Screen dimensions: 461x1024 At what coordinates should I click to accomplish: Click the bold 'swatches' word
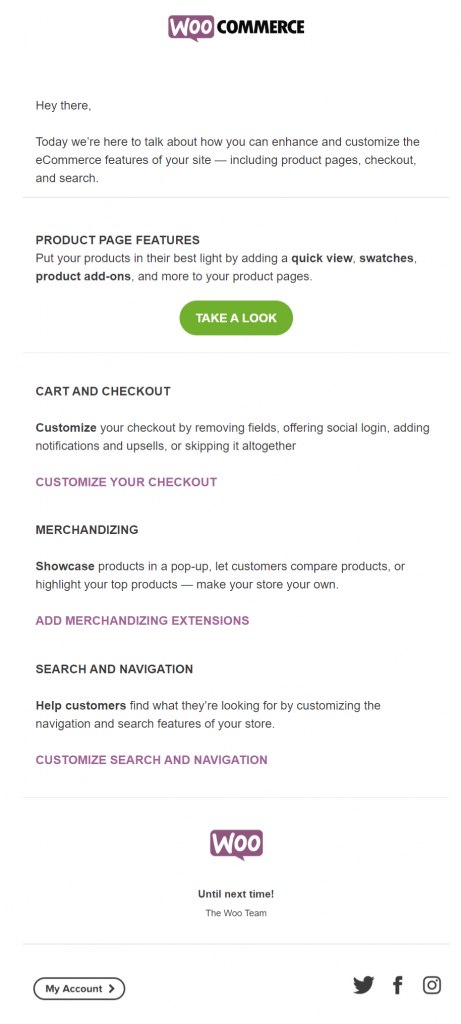coord(387,258)
